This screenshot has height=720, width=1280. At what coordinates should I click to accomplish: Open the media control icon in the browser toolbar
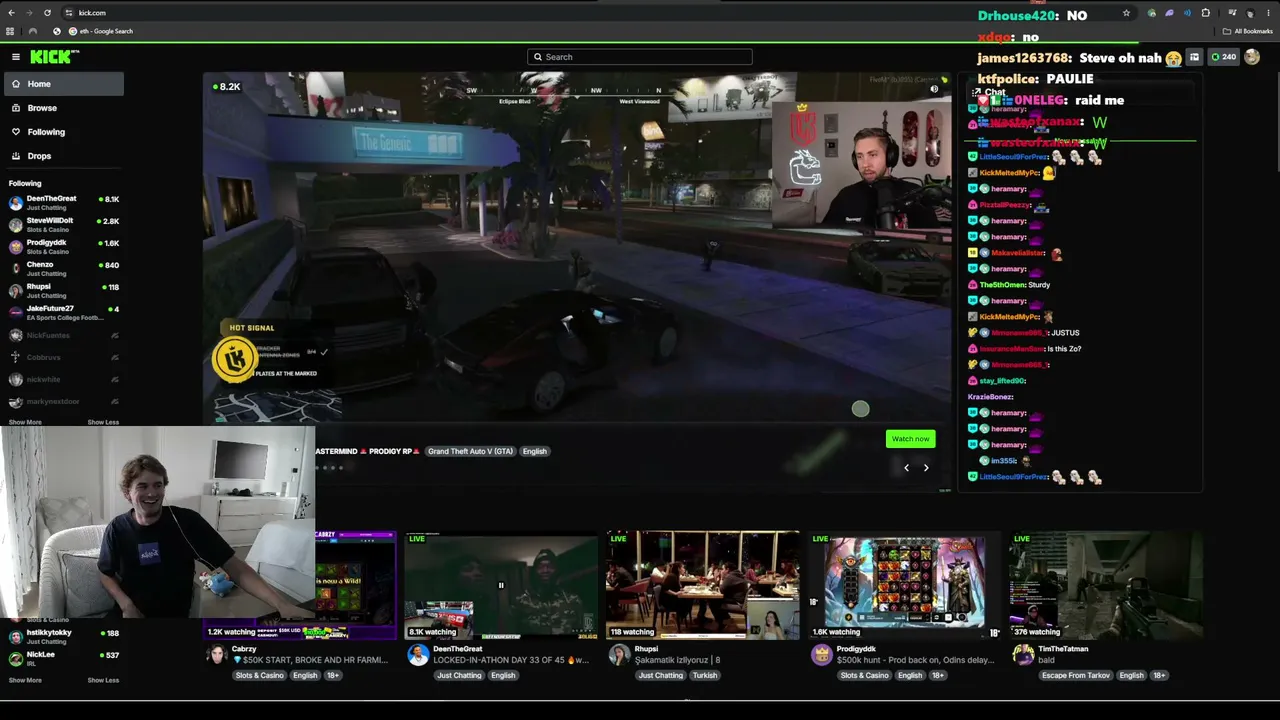(x=1232, y=13)
